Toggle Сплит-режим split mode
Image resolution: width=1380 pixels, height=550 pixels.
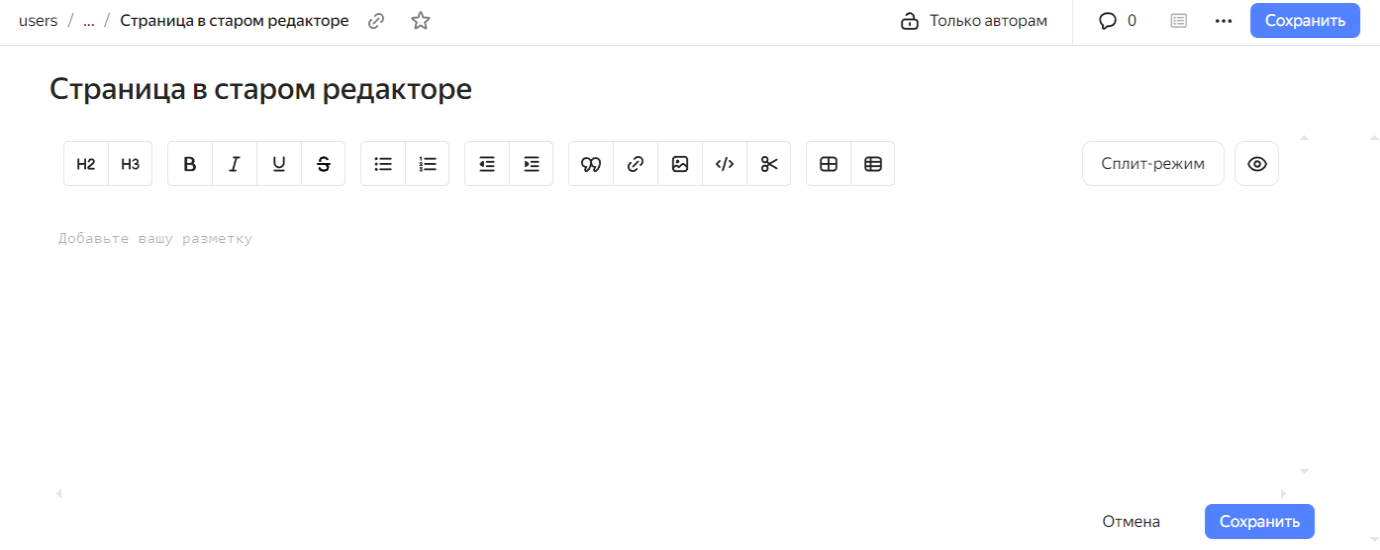click(x=1153, y=164)
